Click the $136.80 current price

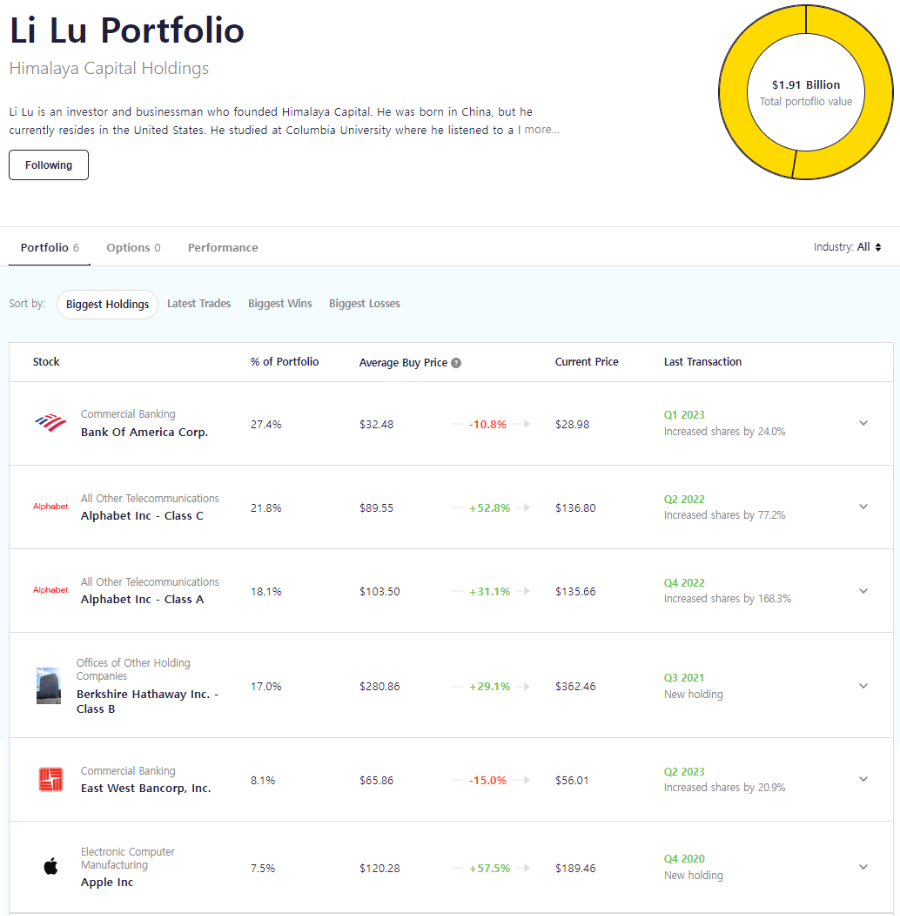(575, 508)
